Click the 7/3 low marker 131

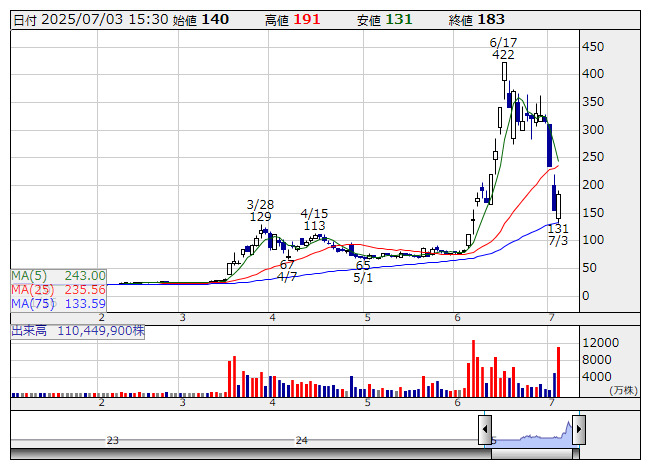[x=558, y=229]
